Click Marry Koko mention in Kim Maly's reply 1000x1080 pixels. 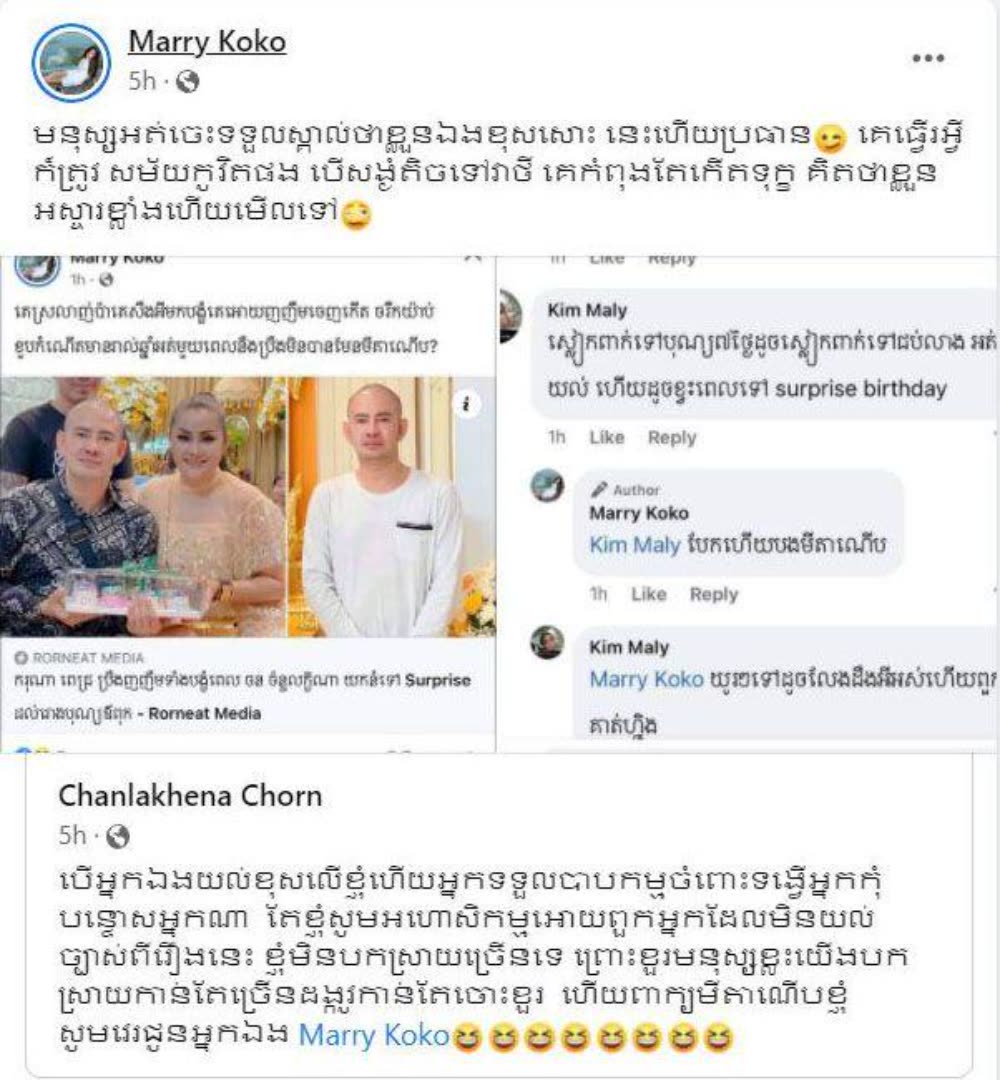point(647,679)
